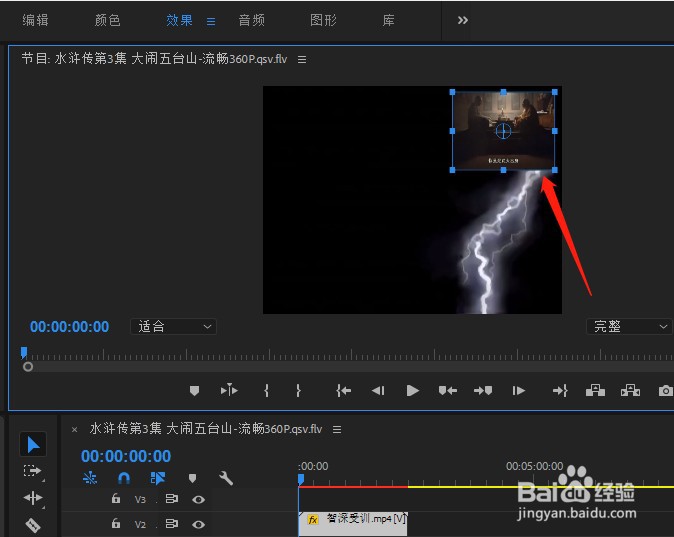Click the picture-in-picture video thumbnail
Screen dimensions: 674x537
coord(503,131)
